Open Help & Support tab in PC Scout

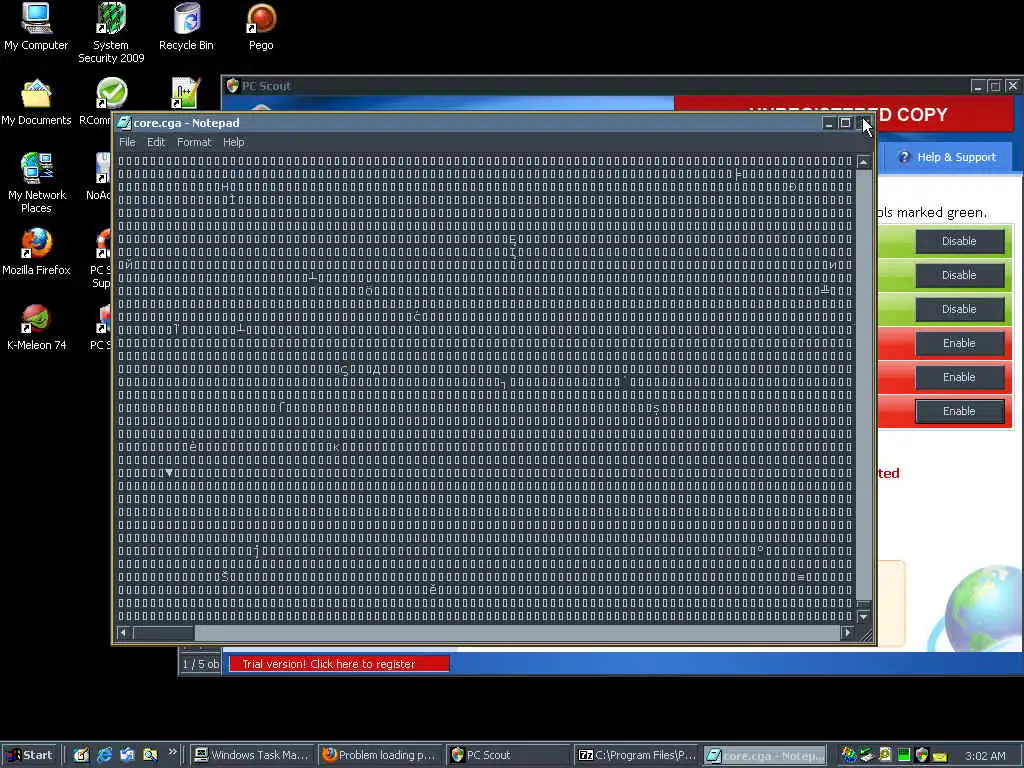click(x=947, y=157)
